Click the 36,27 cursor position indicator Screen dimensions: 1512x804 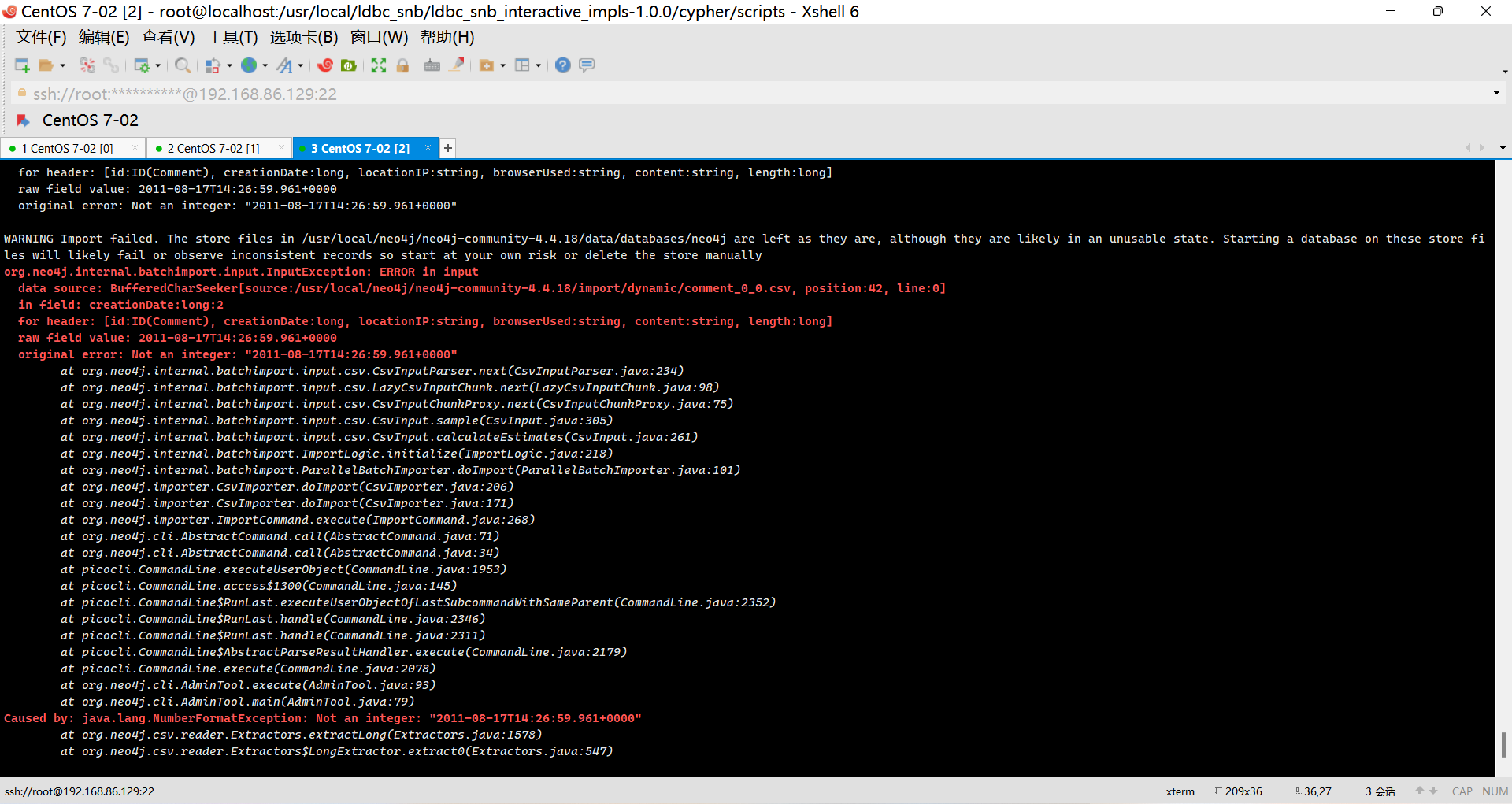point(1312,791)
